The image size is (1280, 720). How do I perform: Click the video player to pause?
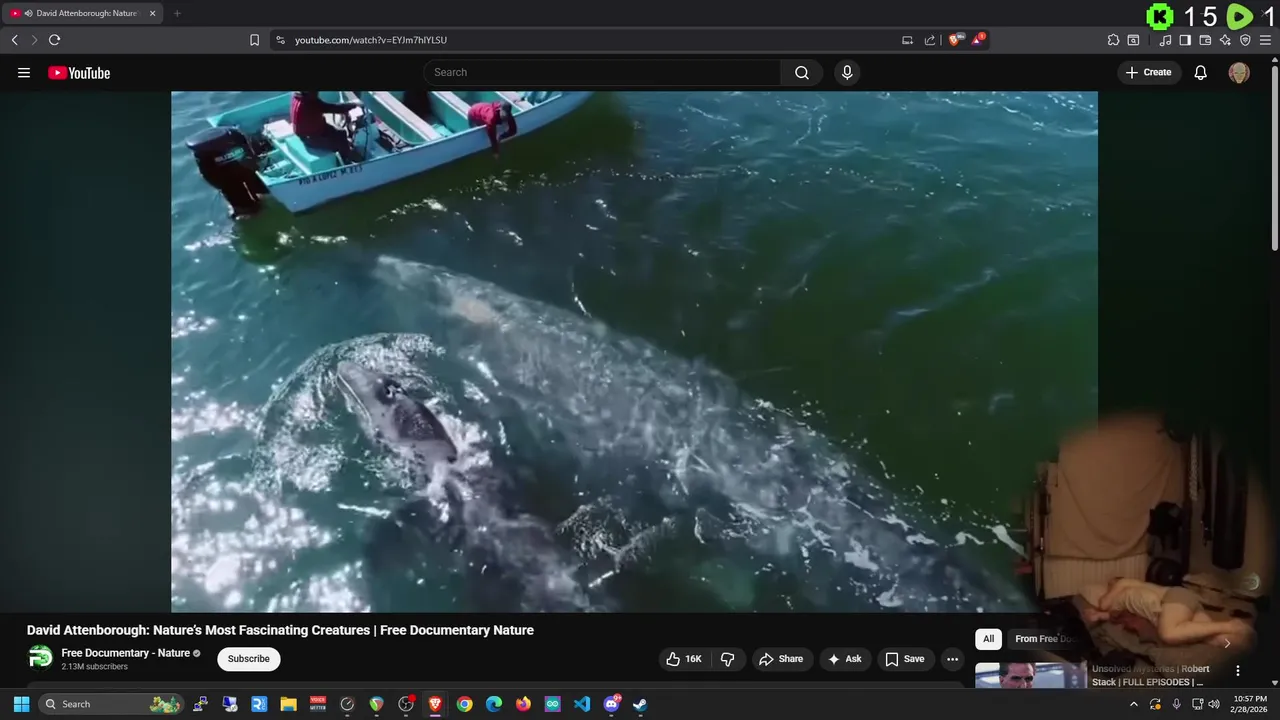tap(634, 351)
